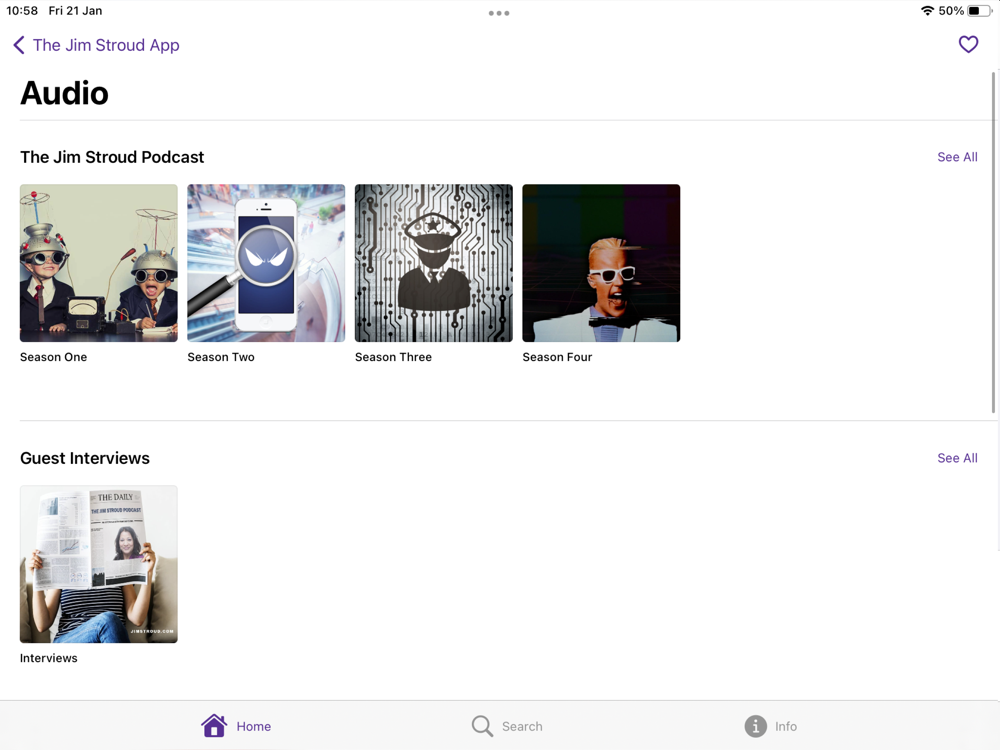The width and height of the screenshot is (1000, 750).
Task: Go back to The Jim Stroud App
Action: coord(106,45)
